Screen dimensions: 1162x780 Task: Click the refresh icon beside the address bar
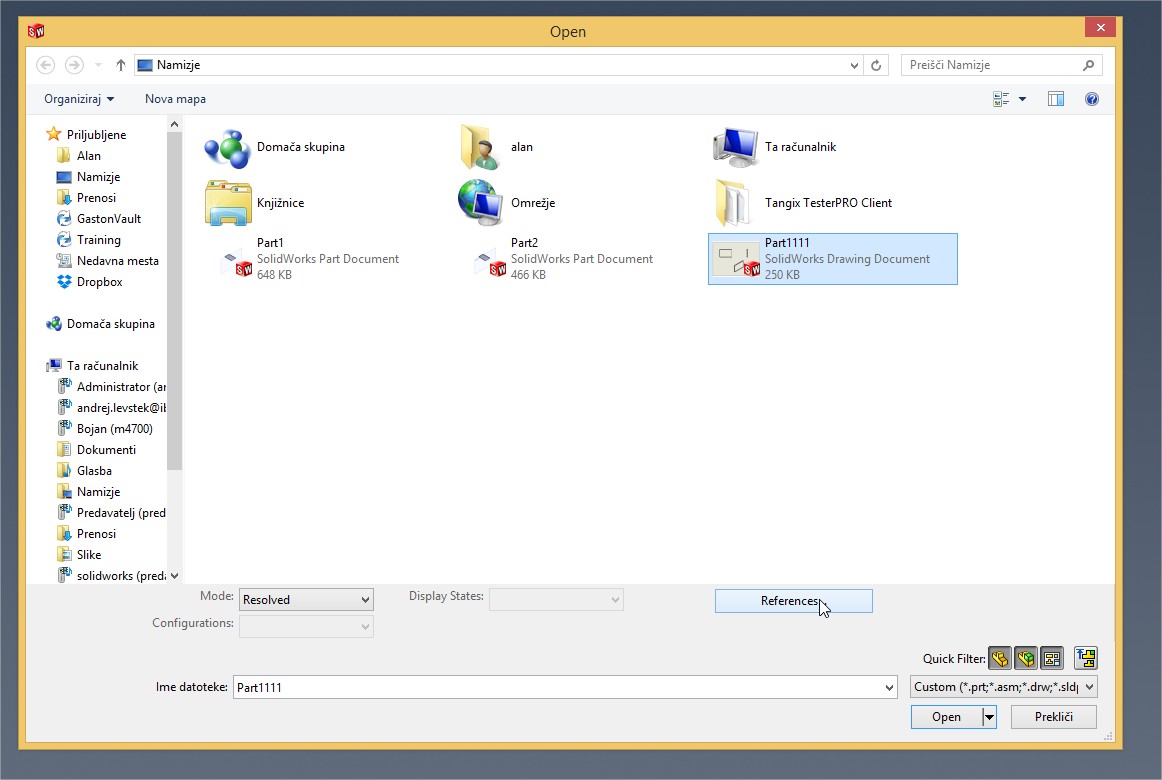[x=877, y=65]
